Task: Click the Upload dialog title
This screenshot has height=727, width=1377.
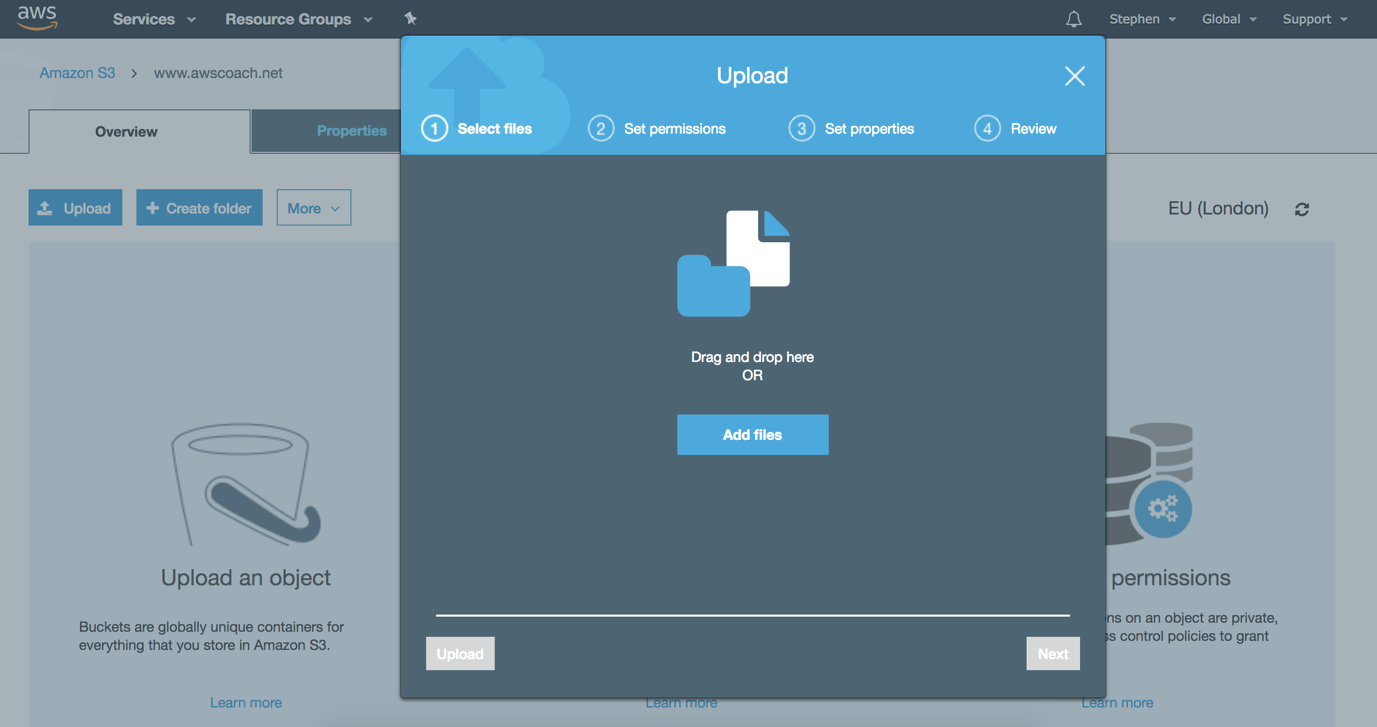Action: coord(752,76)
